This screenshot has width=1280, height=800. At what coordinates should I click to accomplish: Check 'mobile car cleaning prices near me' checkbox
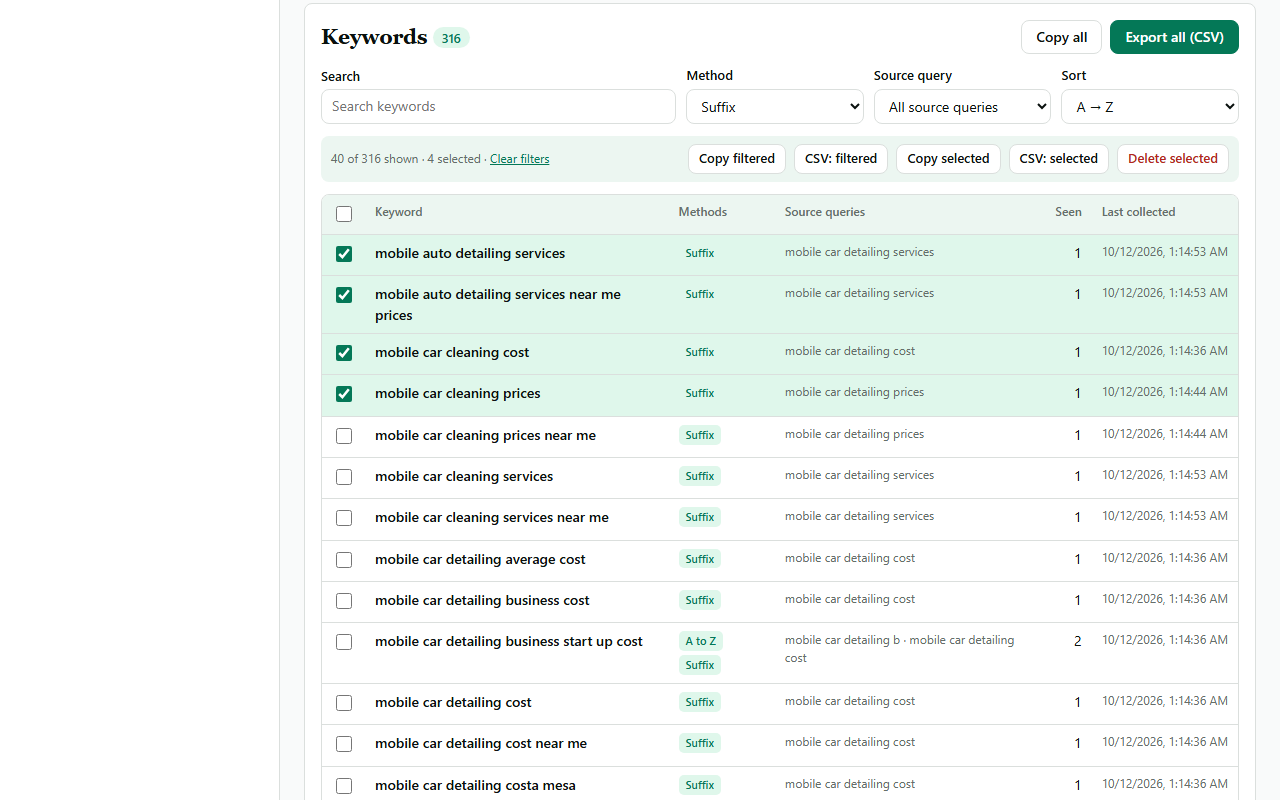(344, 436)
